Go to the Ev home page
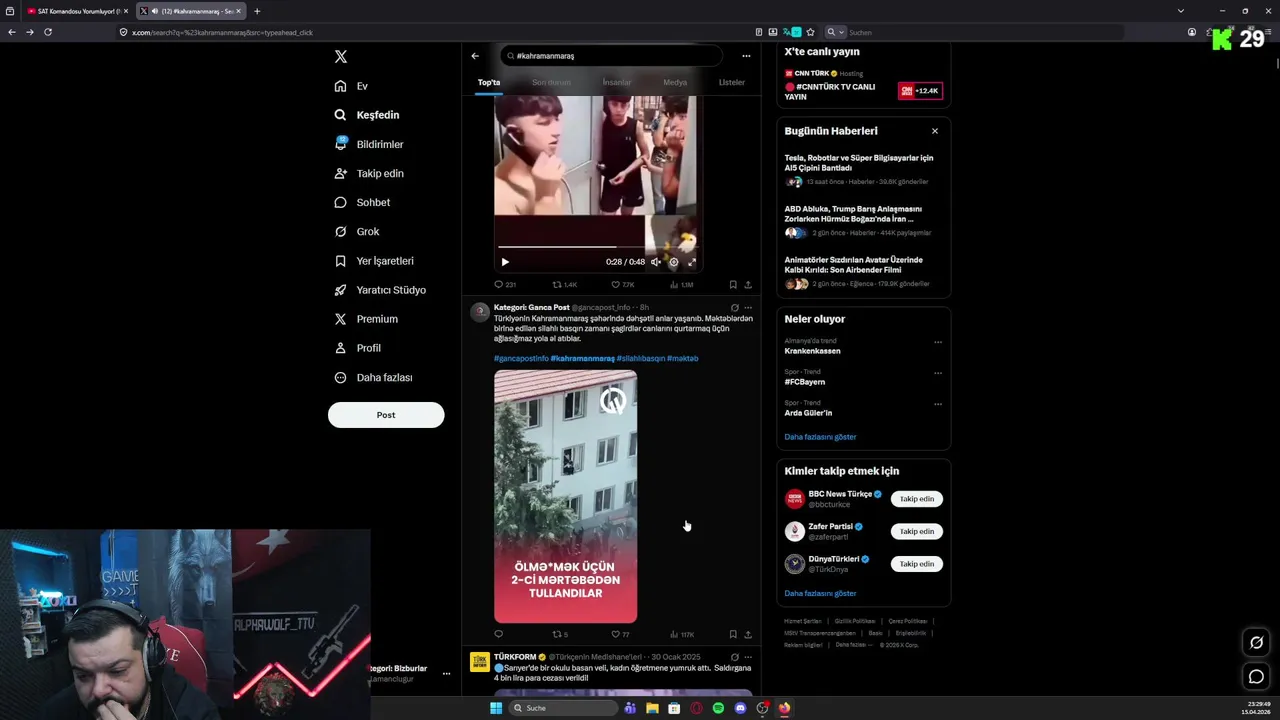This screenshot has width=1280, height=720. pos(352,86)
